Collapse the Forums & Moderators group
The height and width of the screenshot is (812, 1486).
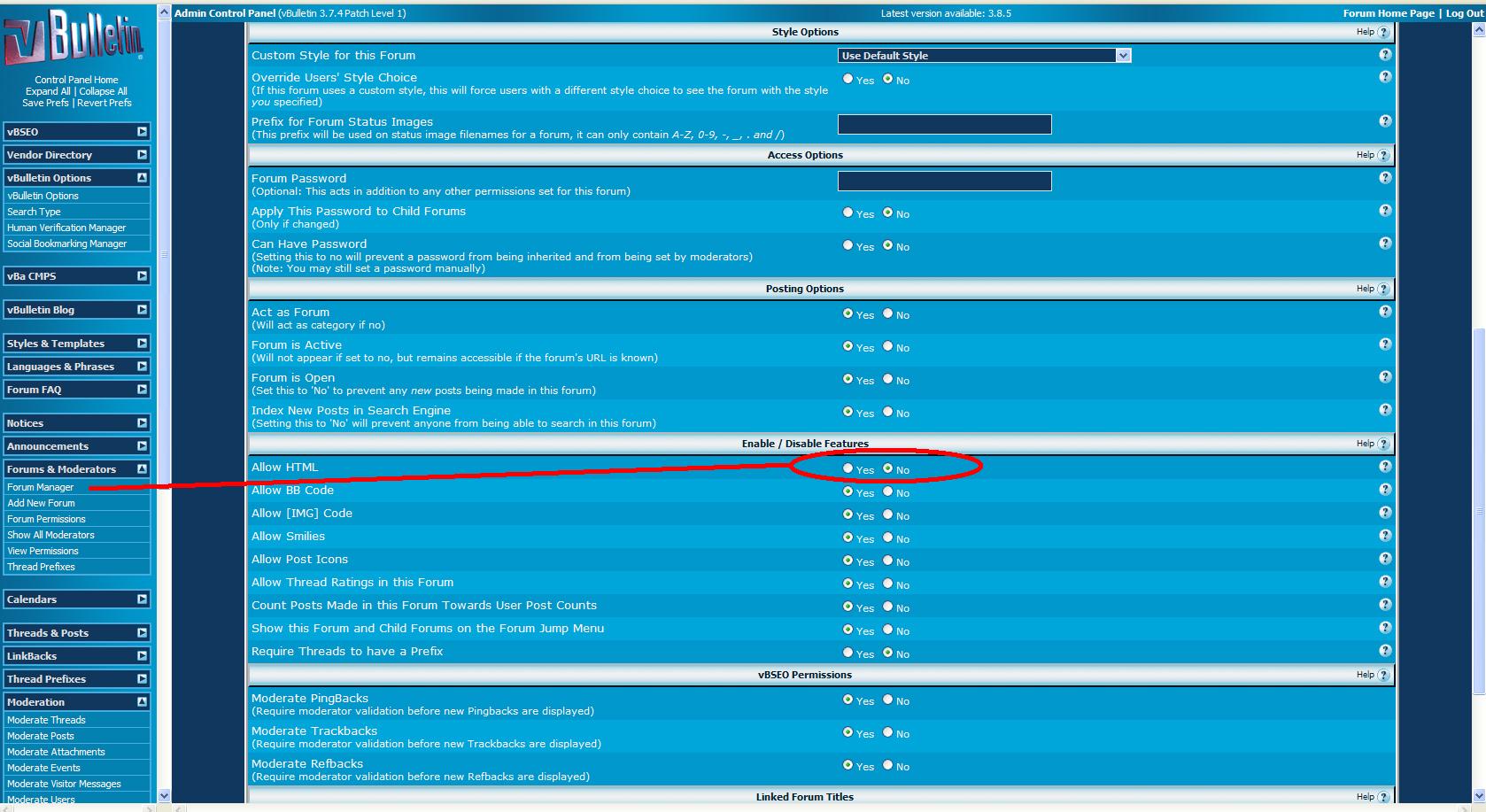point(142,469)
